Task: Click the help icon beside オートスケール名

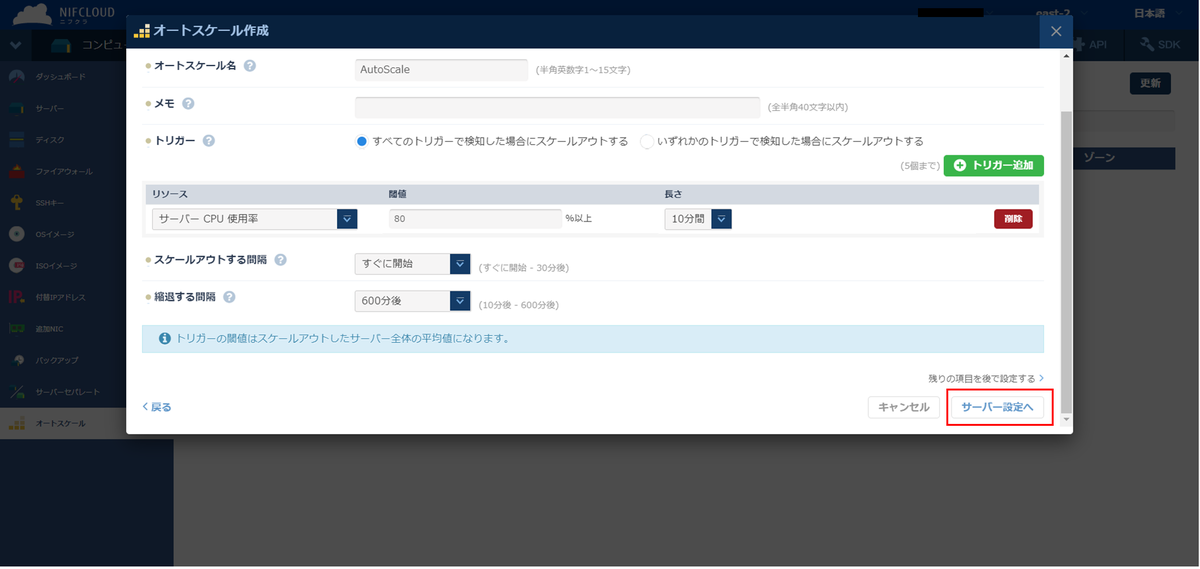Action: click(x=249, y=66)
